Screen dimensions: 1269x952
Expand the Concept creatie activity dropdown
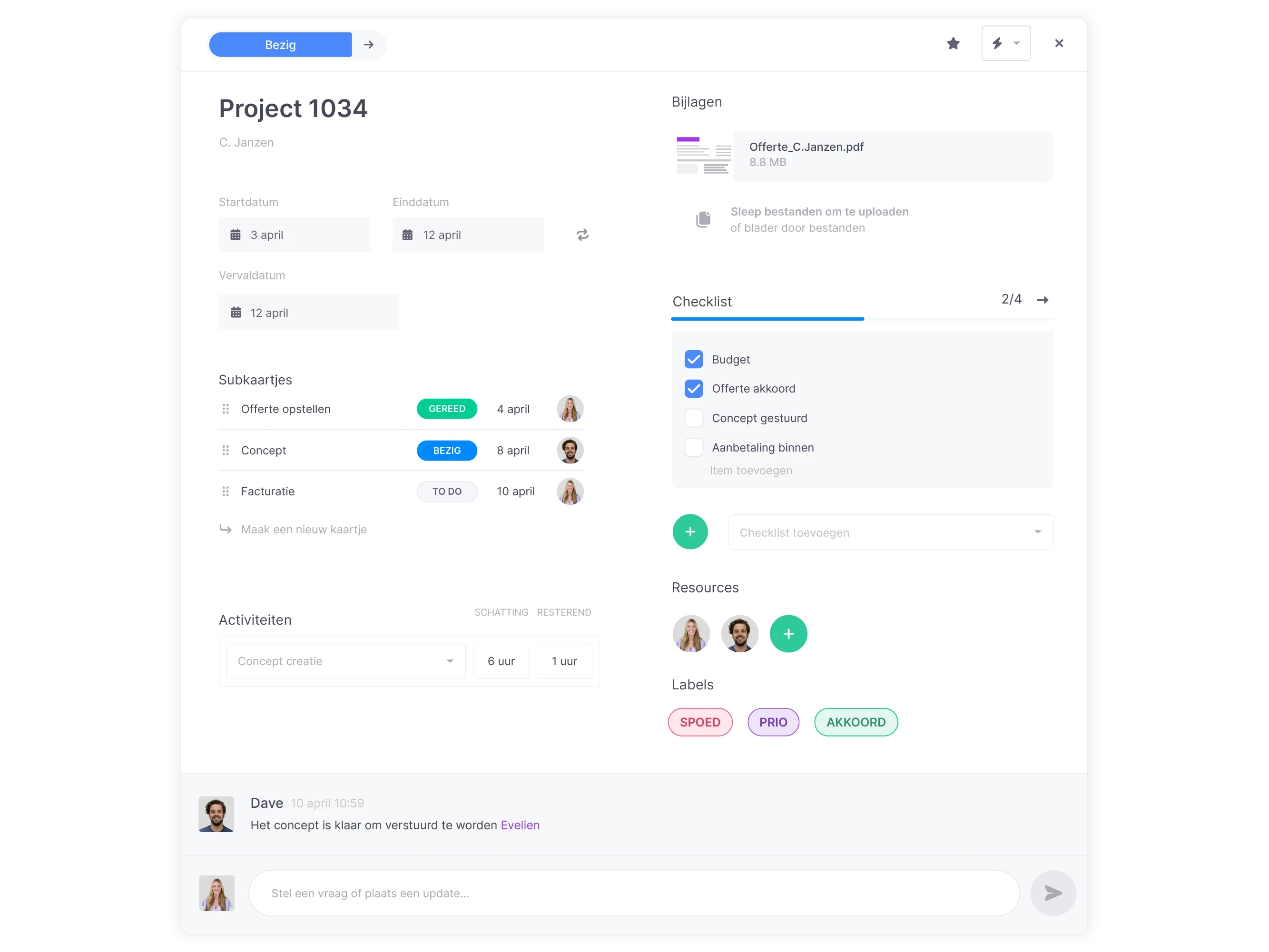click(x=450, y=661)
